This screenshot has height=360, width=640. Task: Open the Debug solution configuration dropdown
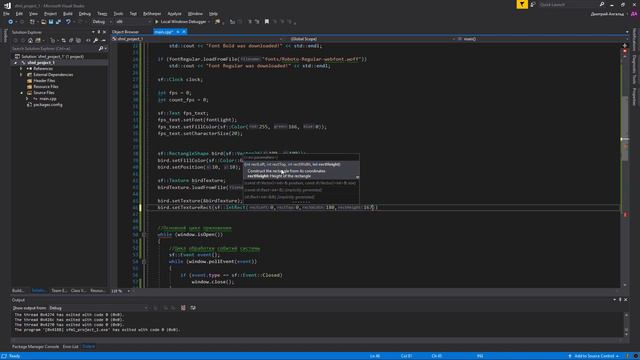(102, 22)
